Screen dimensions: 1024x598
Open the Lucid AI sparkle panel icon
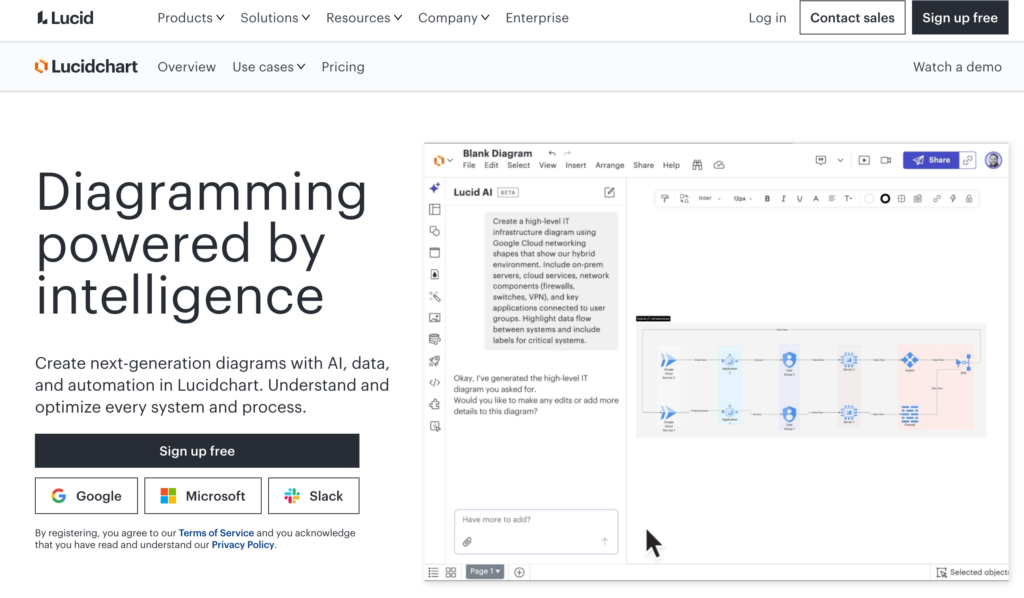[434, 188]
